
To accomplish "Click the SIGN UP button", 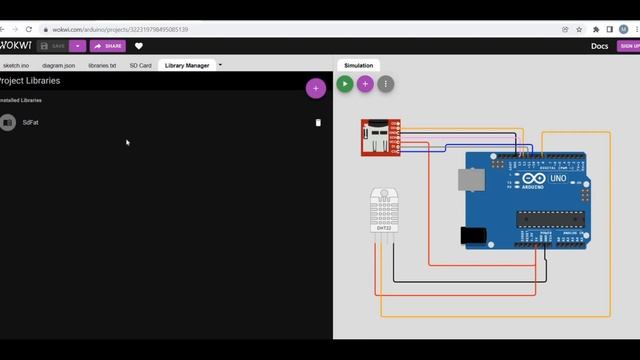I will point(629,46).
